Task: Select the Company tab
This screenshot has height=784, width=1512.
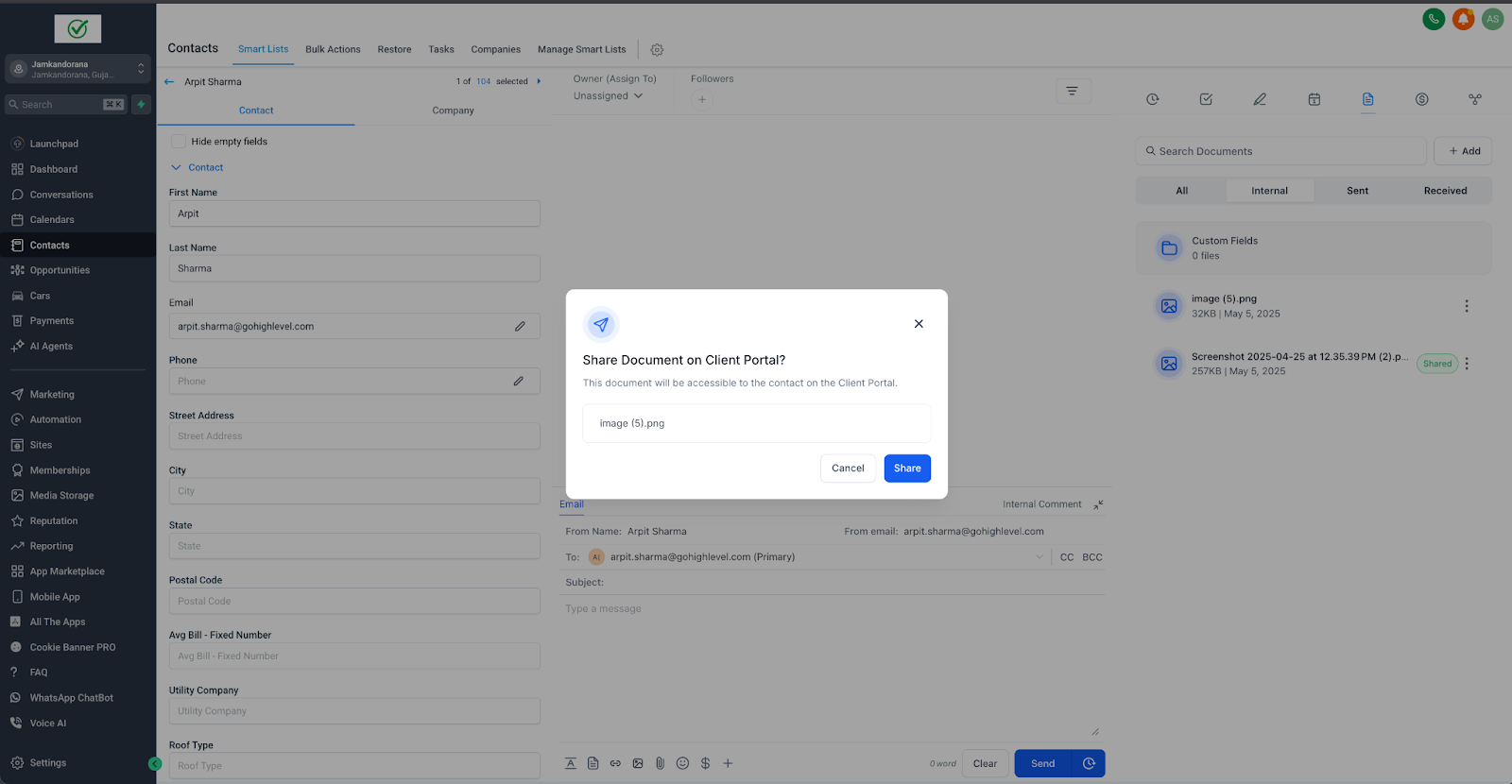Action: (x=453, y=111)
